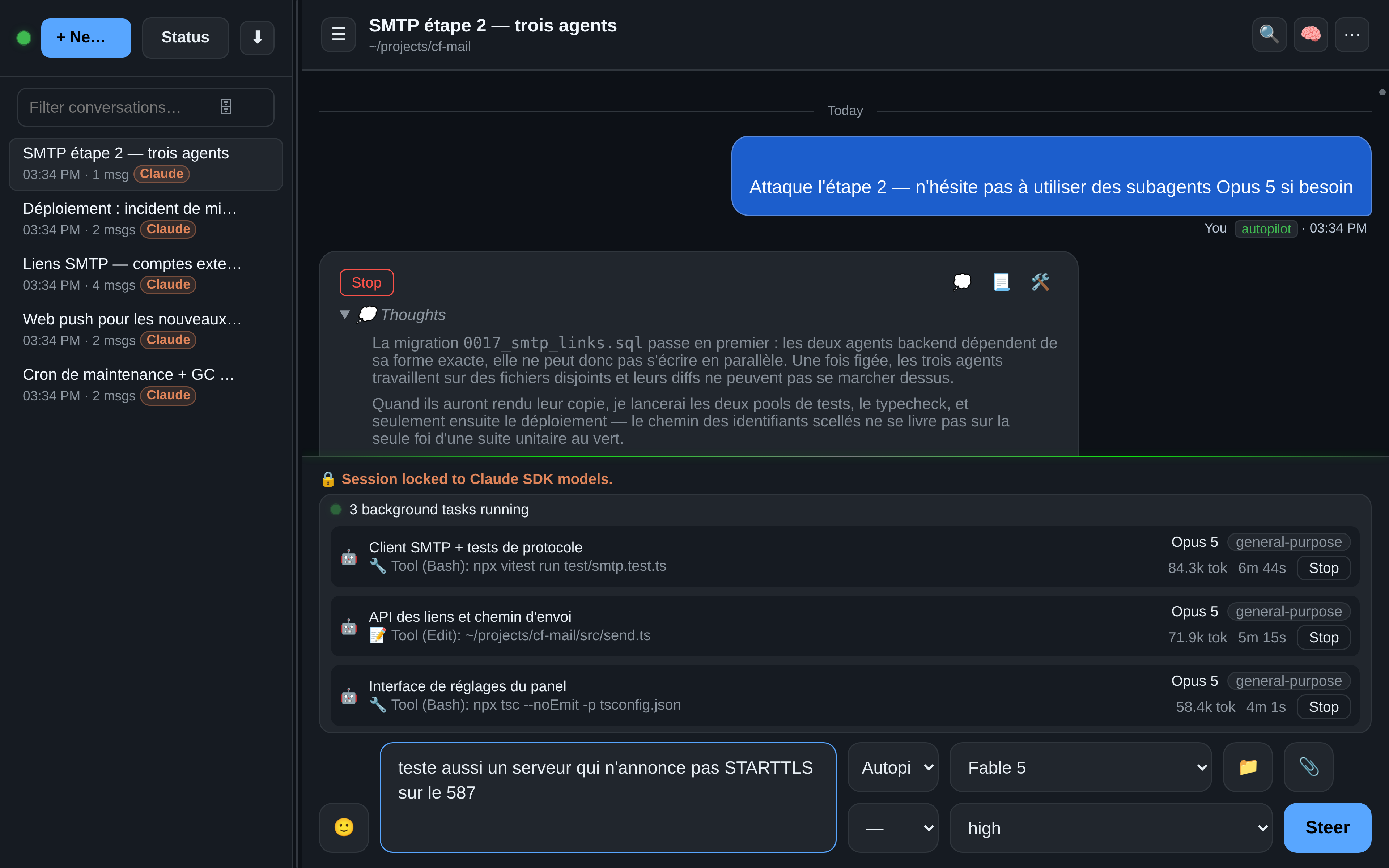Stop the Client SMTP + tests task
Screen dimensions: 1389x868
(1324, 568)
